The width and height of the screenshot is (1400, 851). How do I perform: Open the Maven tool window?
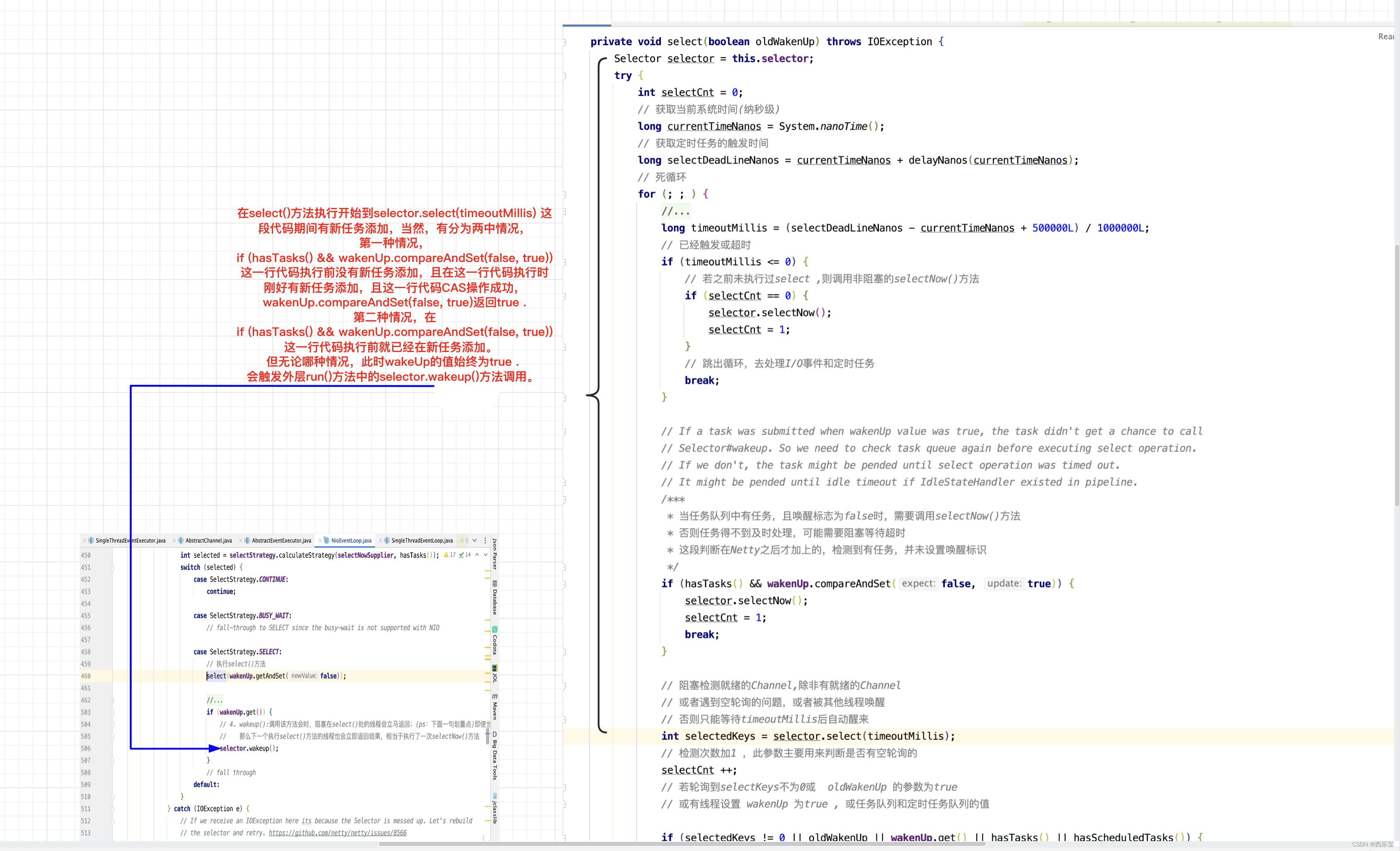coord(494,707)
